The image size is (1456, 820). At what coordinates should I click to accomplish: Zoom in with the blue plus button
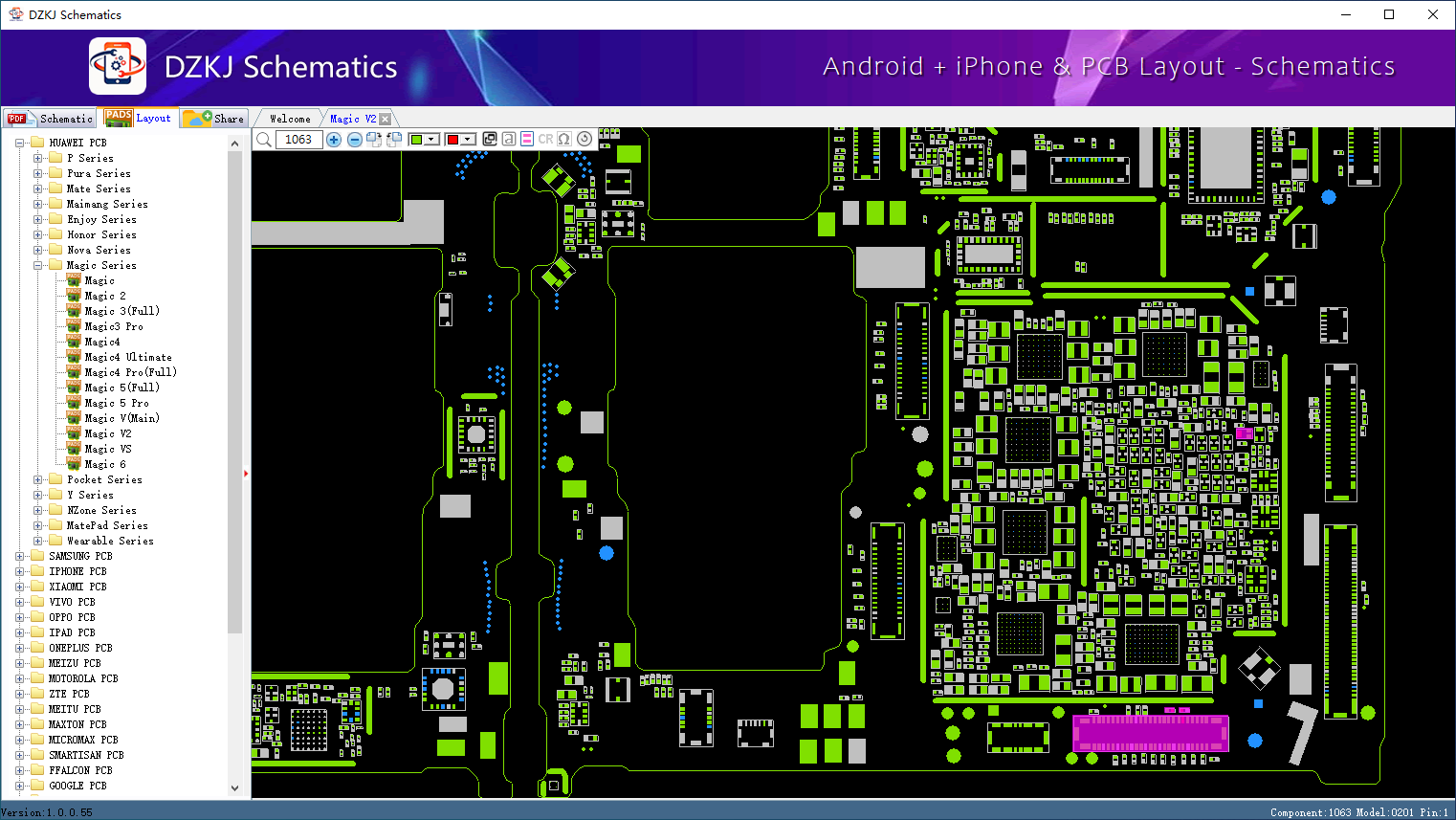pos(334,140)
